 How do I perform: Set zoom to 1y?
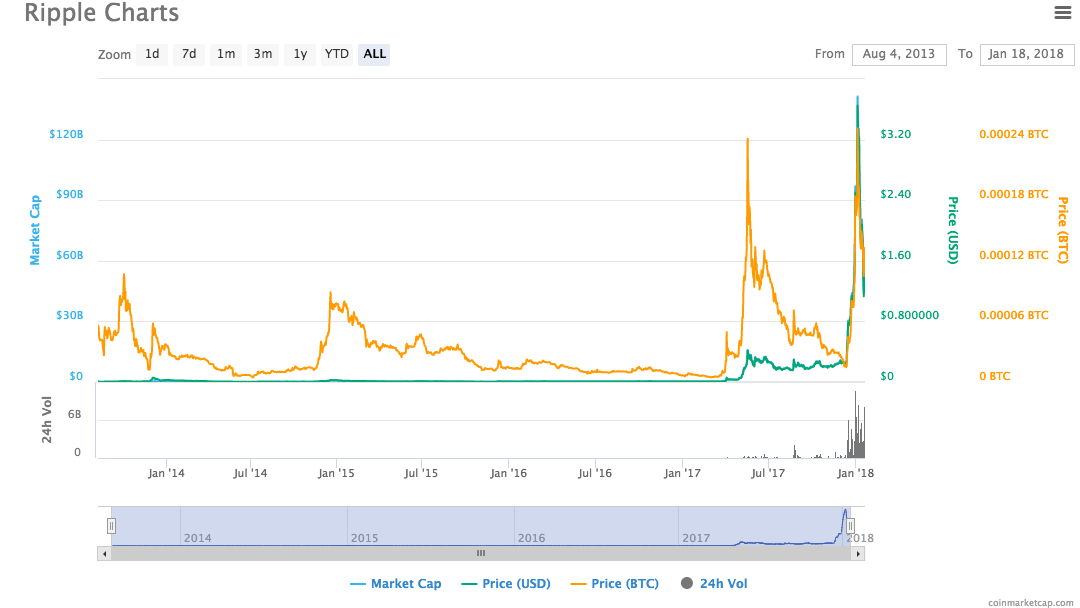click(300, 54)
